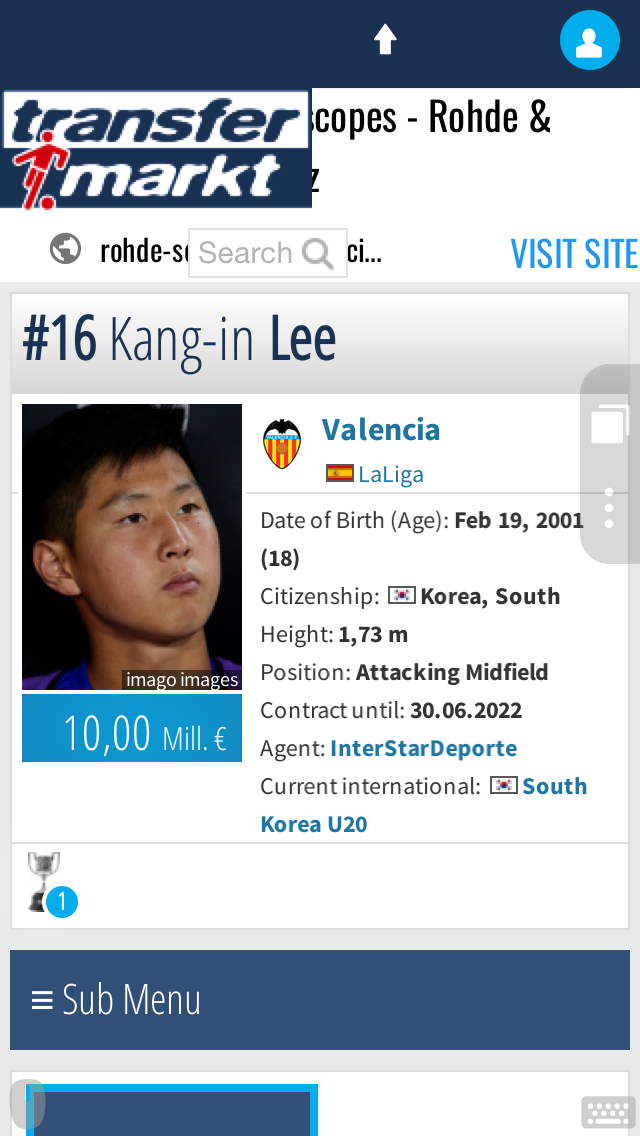Open the overlapping windows tabs icon
640x1136 pixels.
pyautogui.click(x=609, y=423)
